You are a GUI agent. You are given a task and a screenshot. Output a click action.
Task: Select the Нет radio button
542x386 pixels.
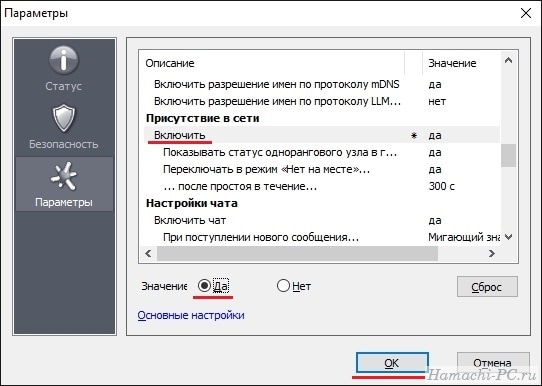pyautogui.click(x=283, y=286)
